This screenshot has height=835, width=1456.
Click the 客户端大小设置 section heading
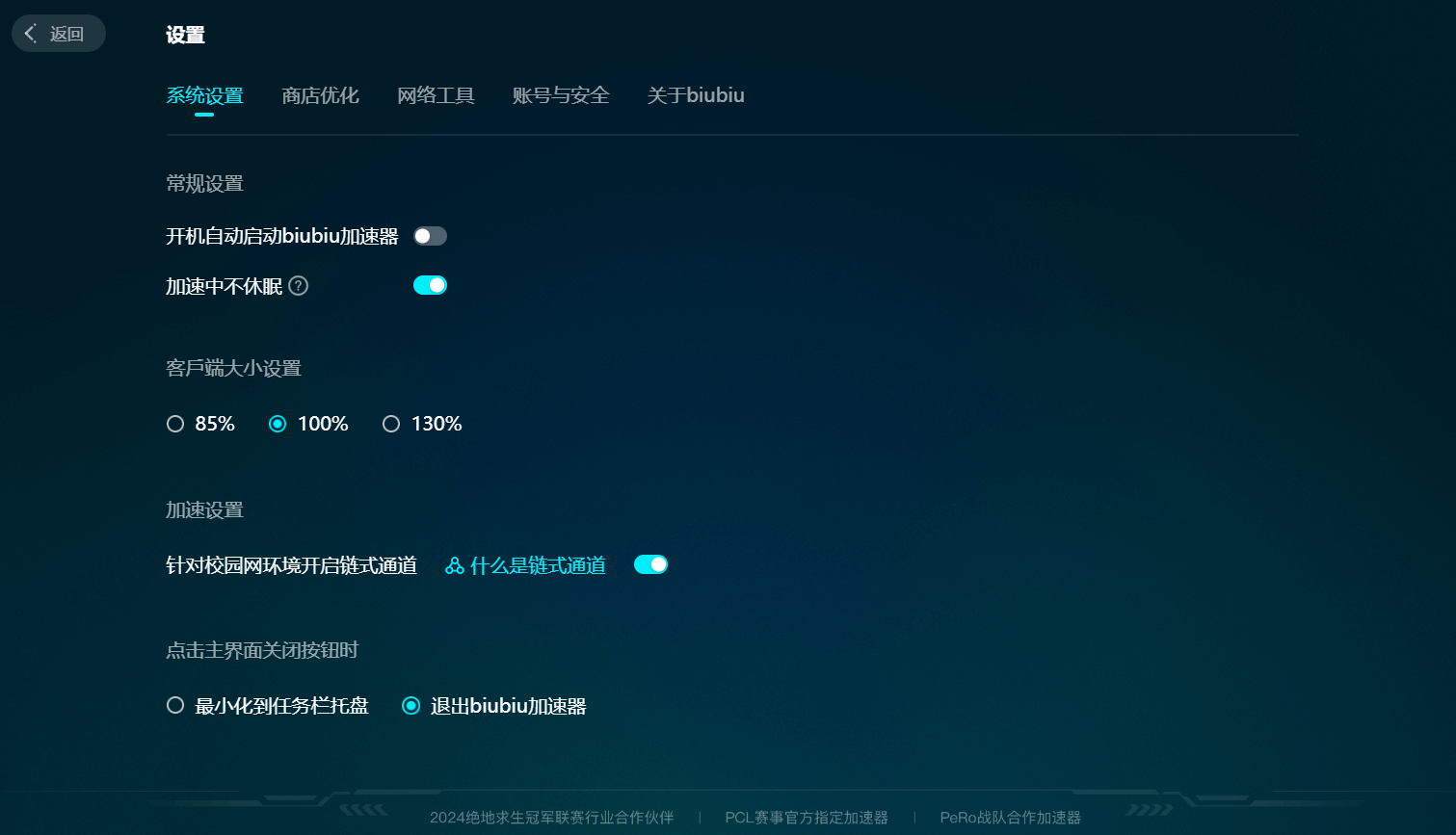(233, 369)
